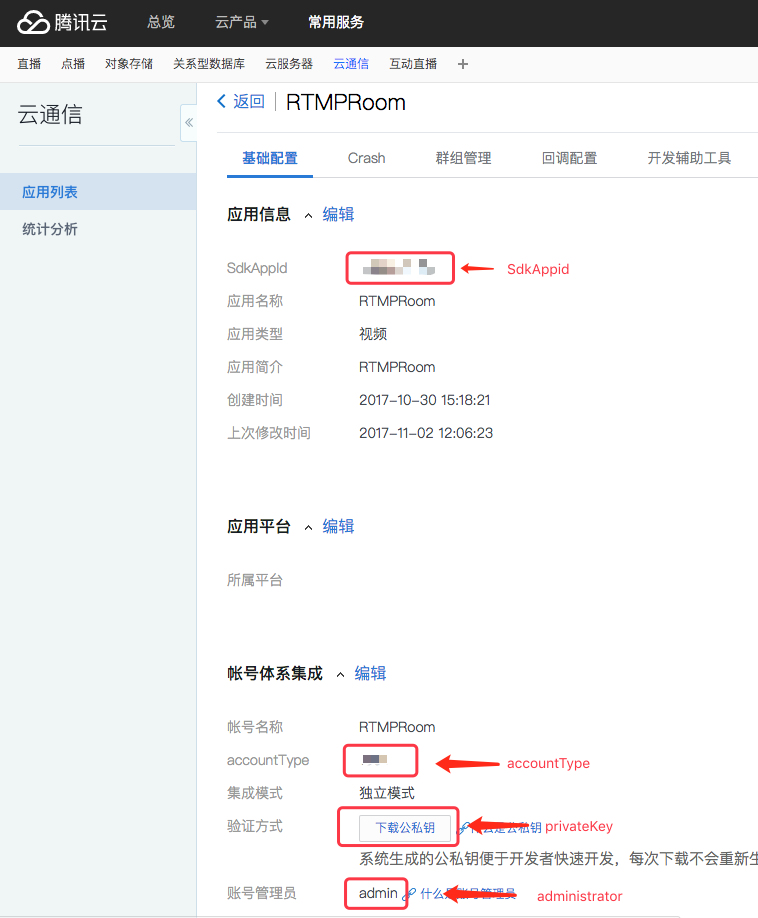Select the 云通信 service shortcut
The image size is (758, 918).
point(351,64)
